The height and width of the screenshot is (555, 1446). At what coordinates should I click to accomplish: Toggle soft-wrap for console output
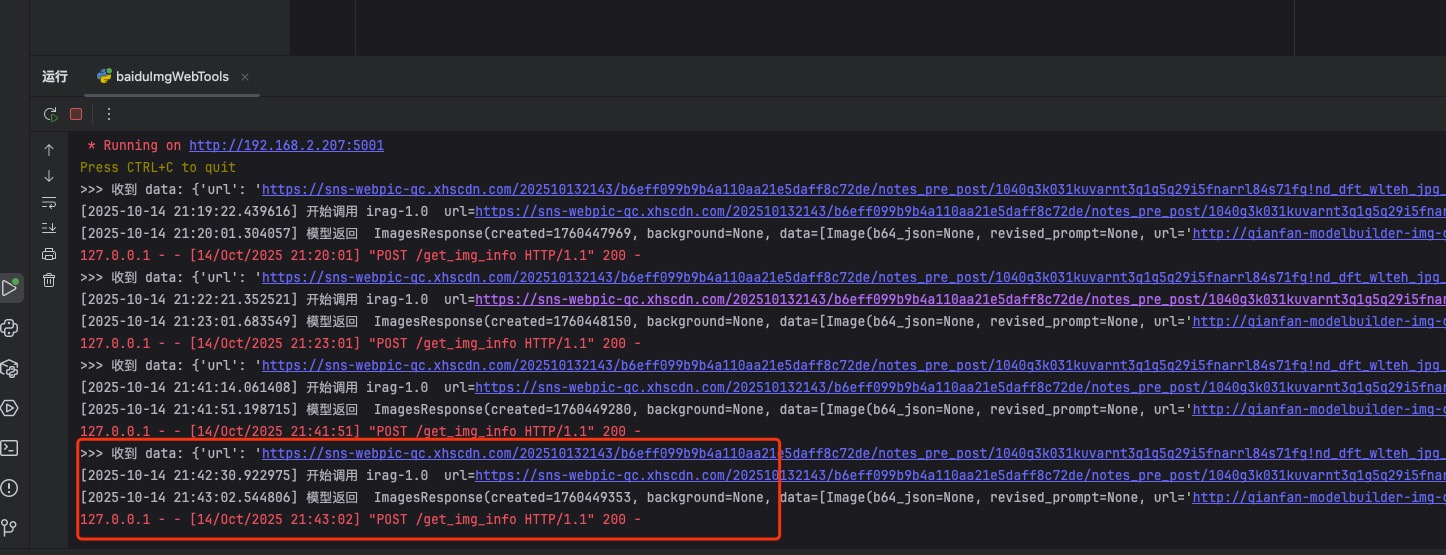[49, 202]
